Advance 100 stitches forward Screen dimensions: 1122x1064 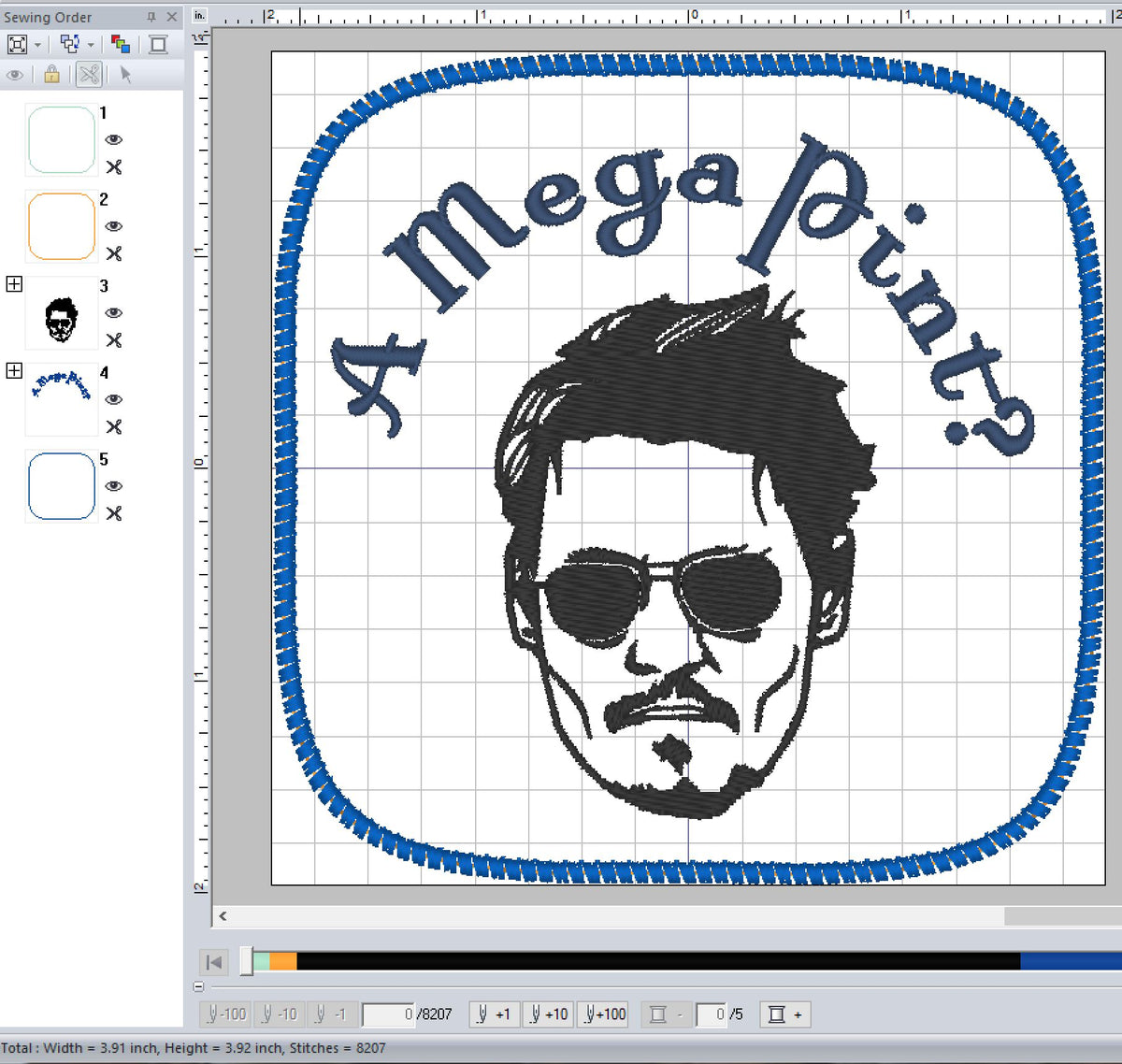603,1014
